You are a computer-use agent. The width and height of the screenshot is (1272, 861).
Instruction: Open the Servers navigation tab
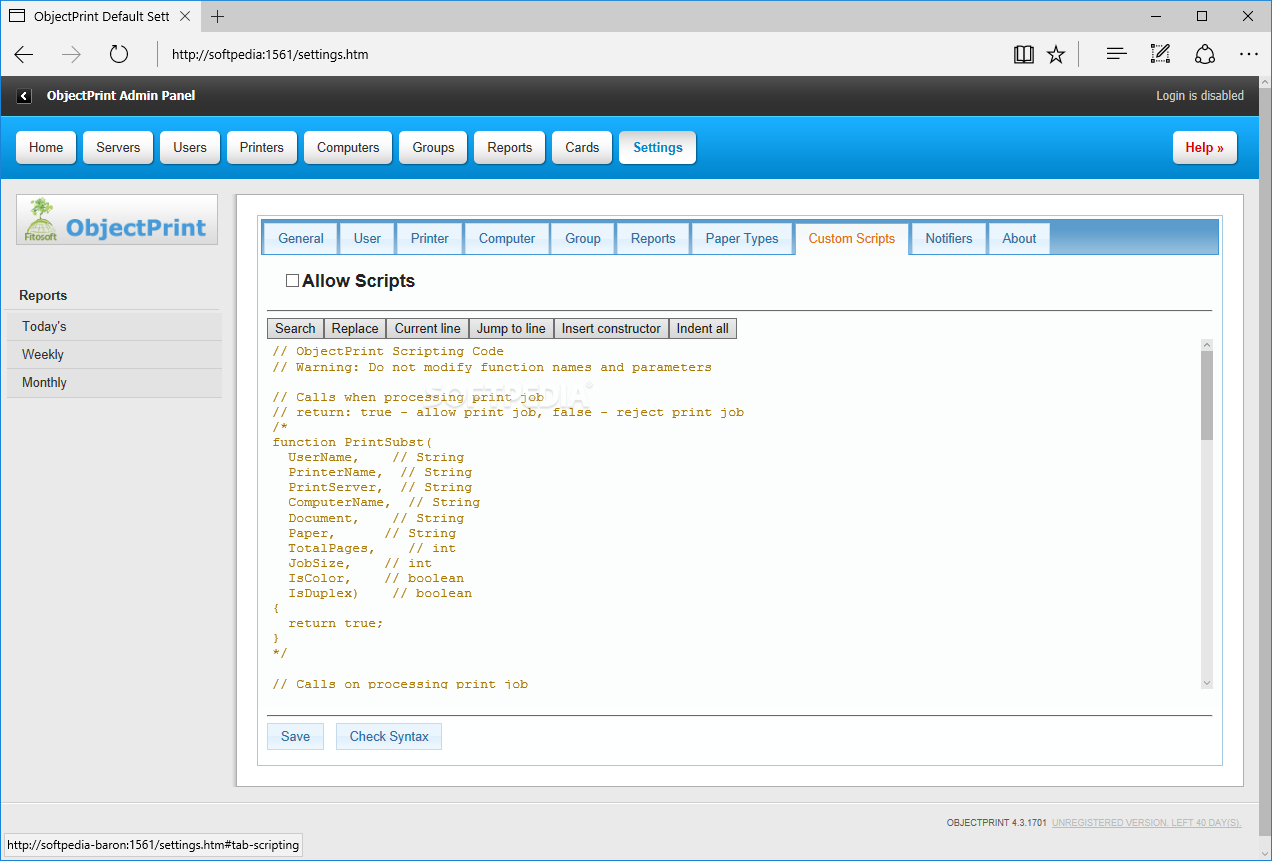[118, 147]
